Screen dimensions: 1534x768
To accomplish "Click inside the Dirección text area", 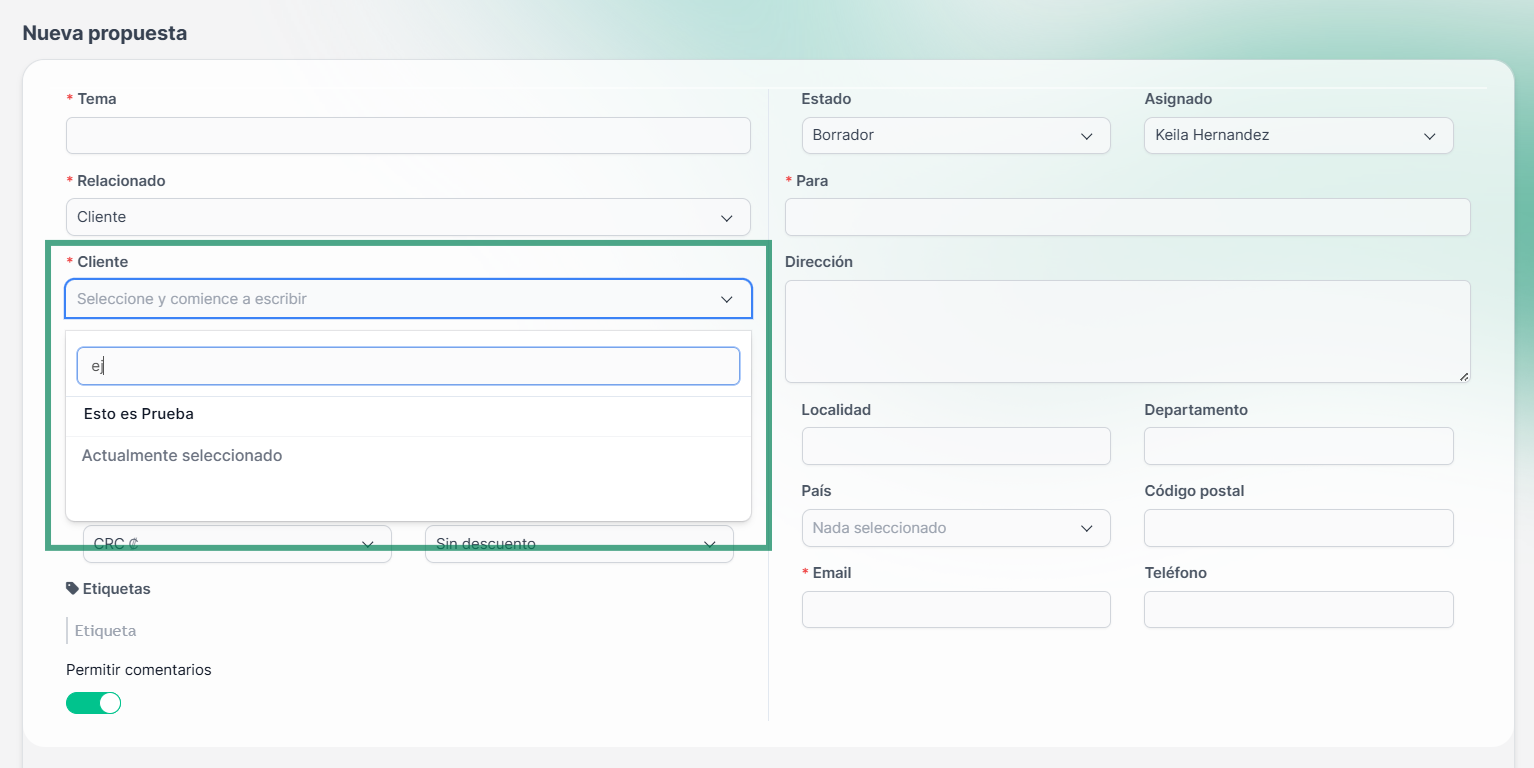I will coord(1127,330).
